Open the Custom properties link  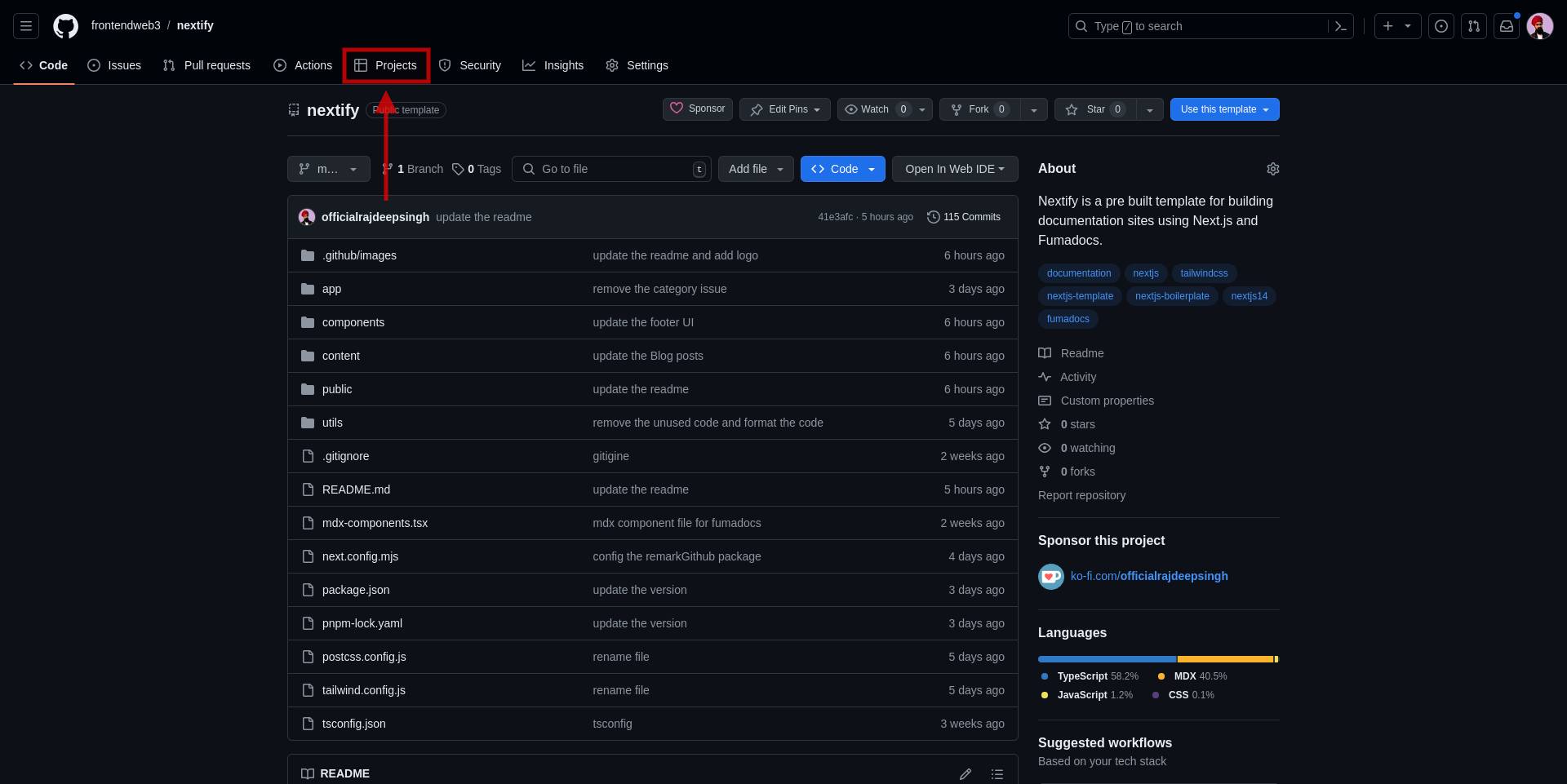pyautogui.click(x=1096, y=401)
